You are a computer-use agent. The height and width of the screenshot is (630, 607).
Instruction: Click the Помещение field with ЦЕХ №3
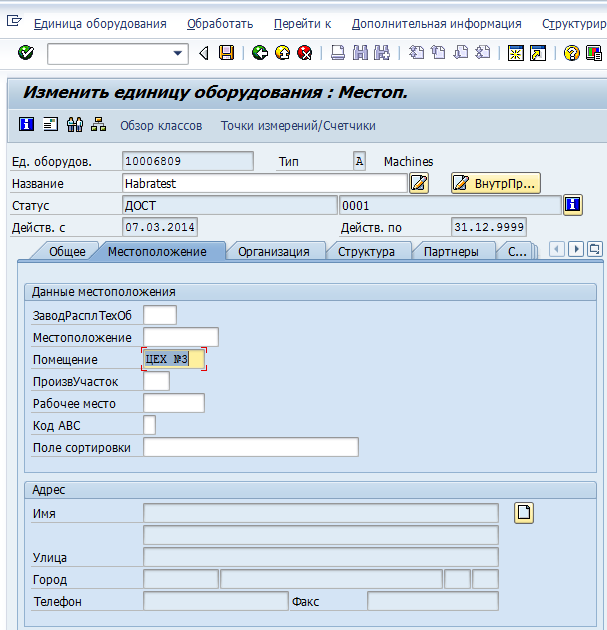pos(174,359)
